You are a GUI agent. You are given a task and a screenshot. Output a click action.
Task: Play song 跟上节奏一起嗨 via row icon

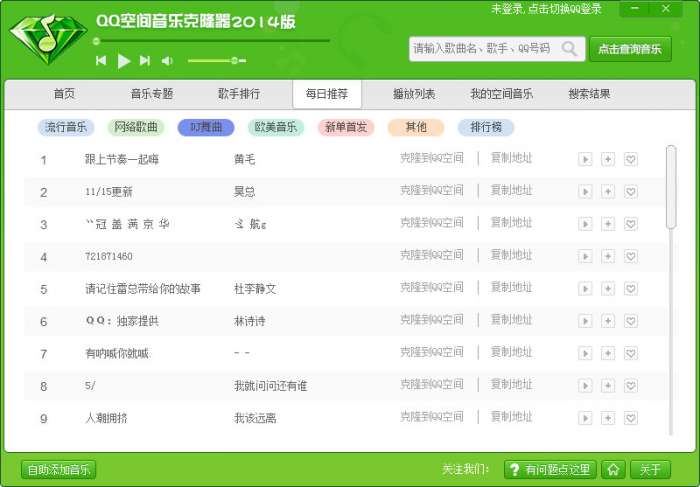[585, 159]
